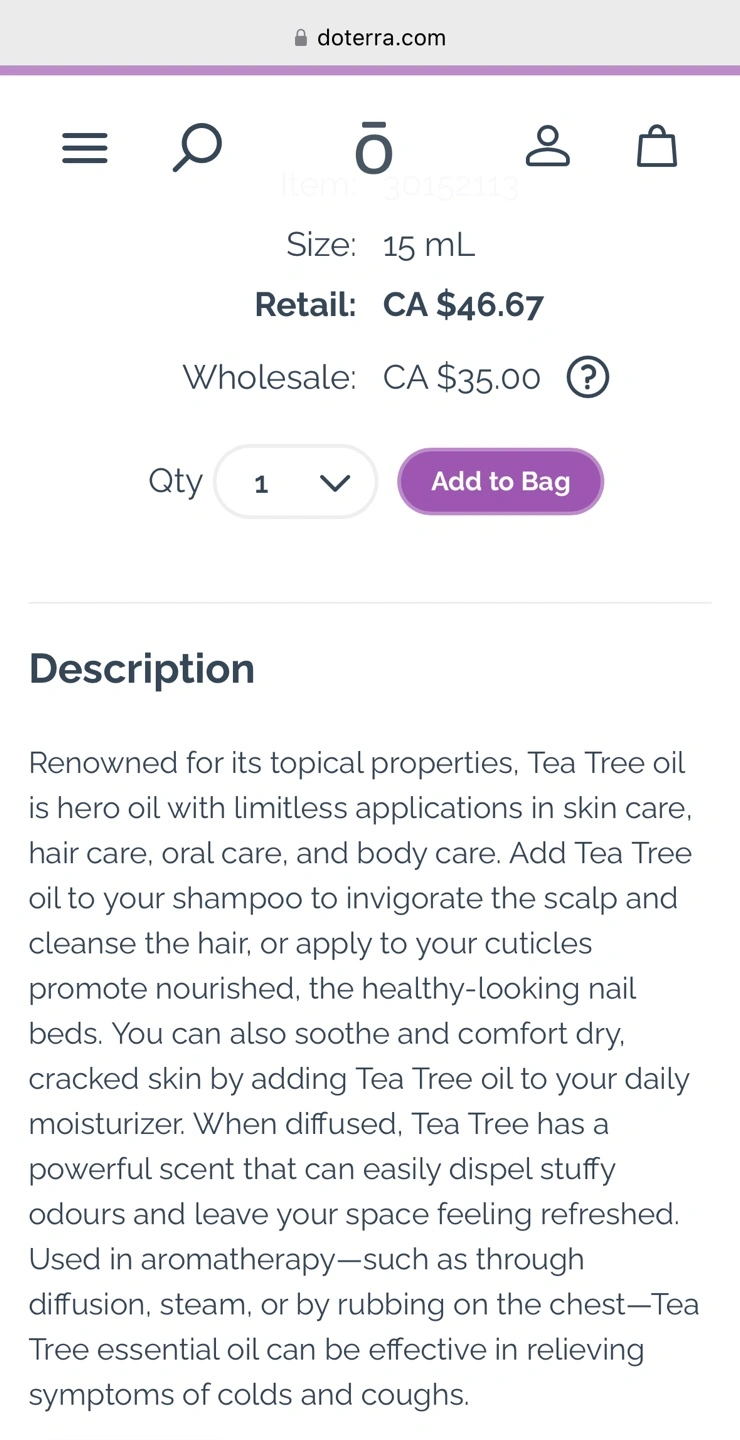Open the Qty dropdown
Screen dimensions: 740x1440
pyautogui.click(x=296, y=482)
